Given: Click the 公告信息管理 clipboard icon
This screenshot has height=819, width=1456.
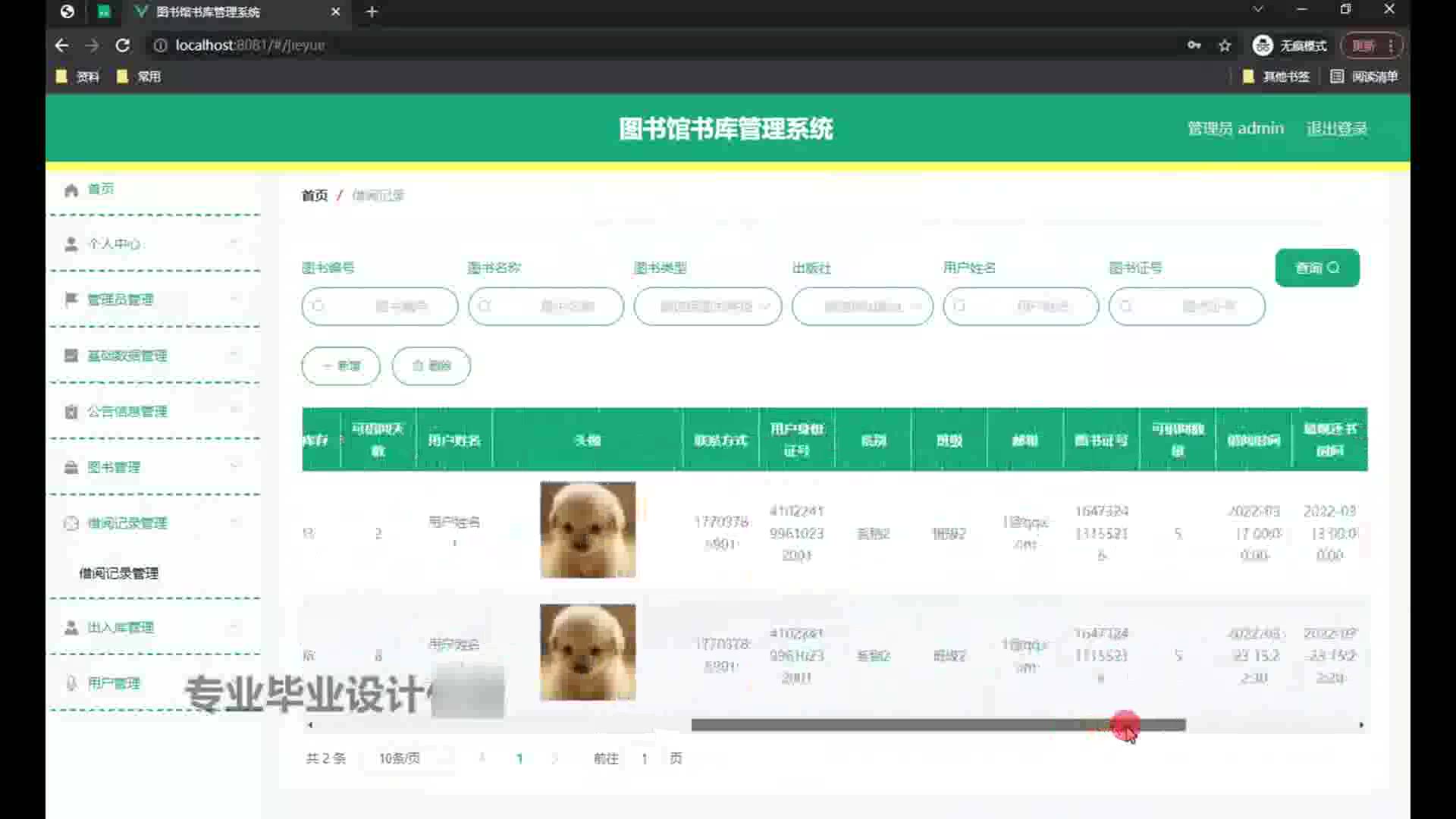Looking at the screenshot, I should click(71, 412).
